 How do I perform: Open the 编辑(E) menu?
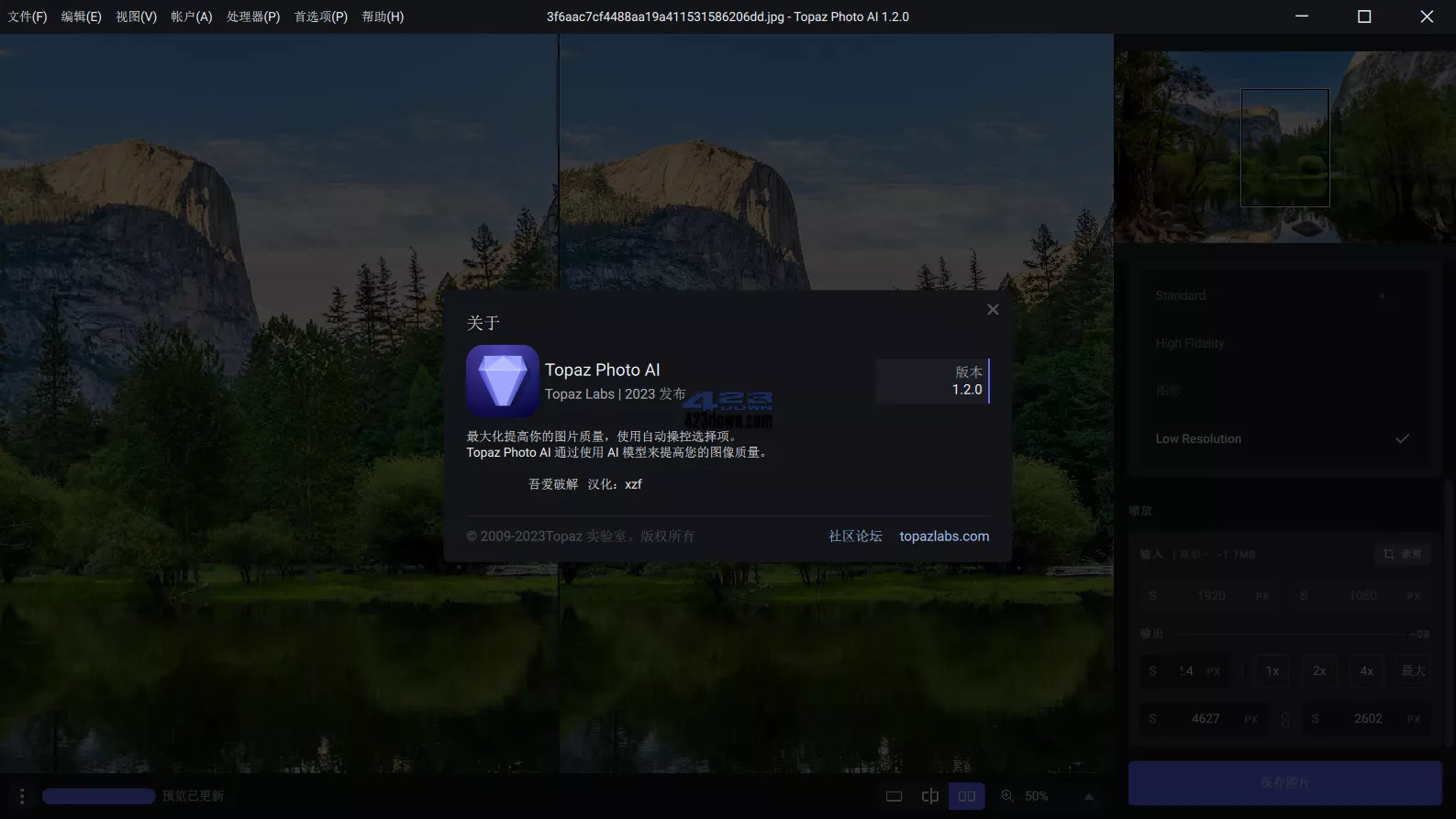pos(82,17)
